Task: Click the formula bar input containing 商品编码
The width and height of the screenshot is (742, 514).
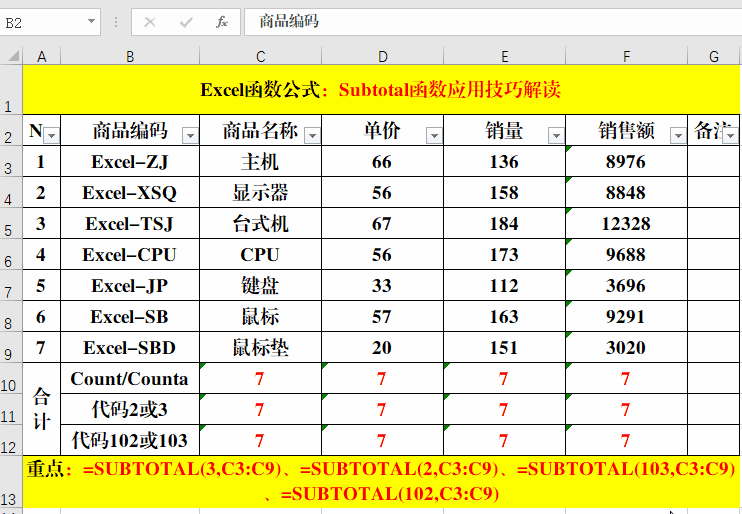Action: 493,22
